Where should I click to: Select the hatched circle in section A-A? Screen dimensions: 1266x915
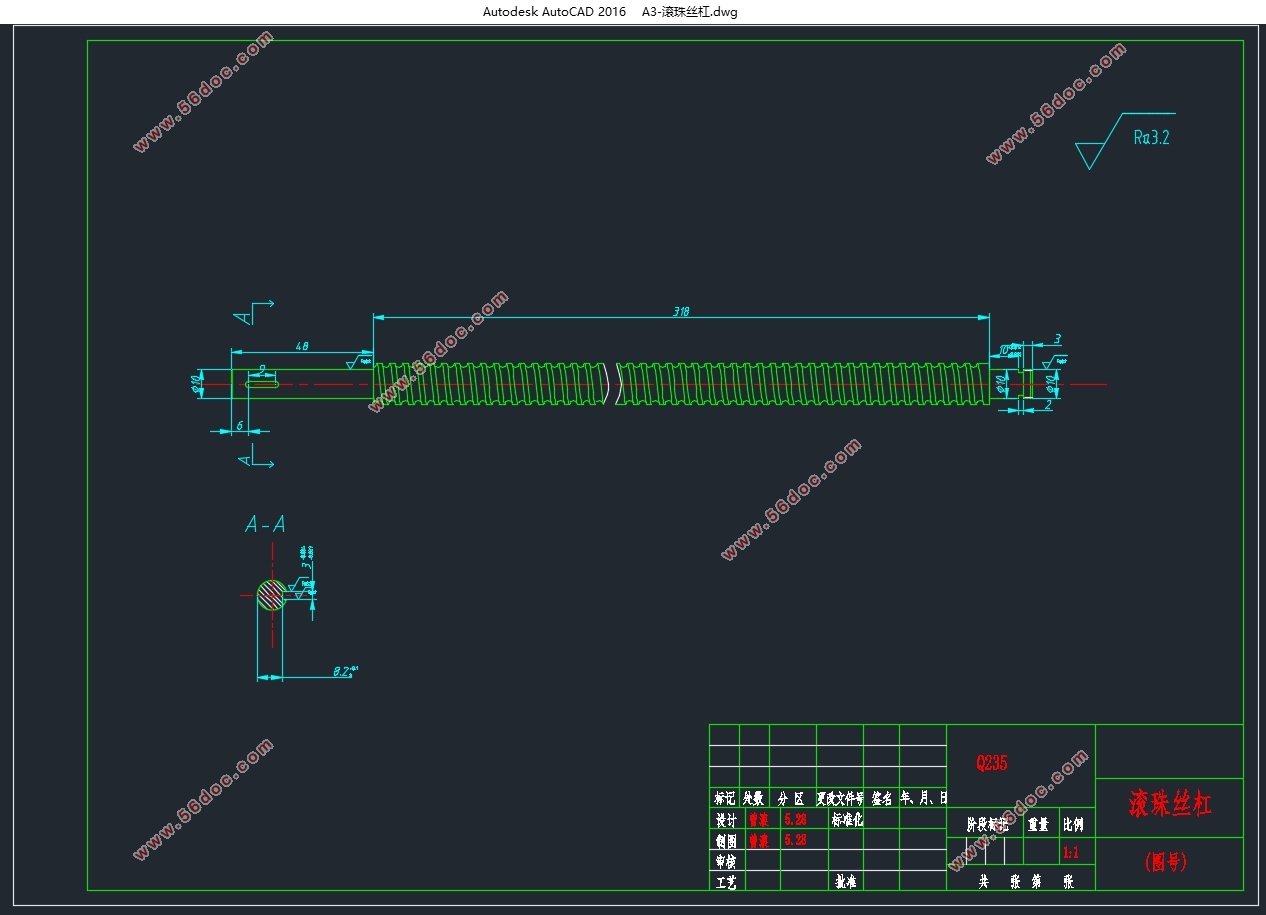point(270,594)
